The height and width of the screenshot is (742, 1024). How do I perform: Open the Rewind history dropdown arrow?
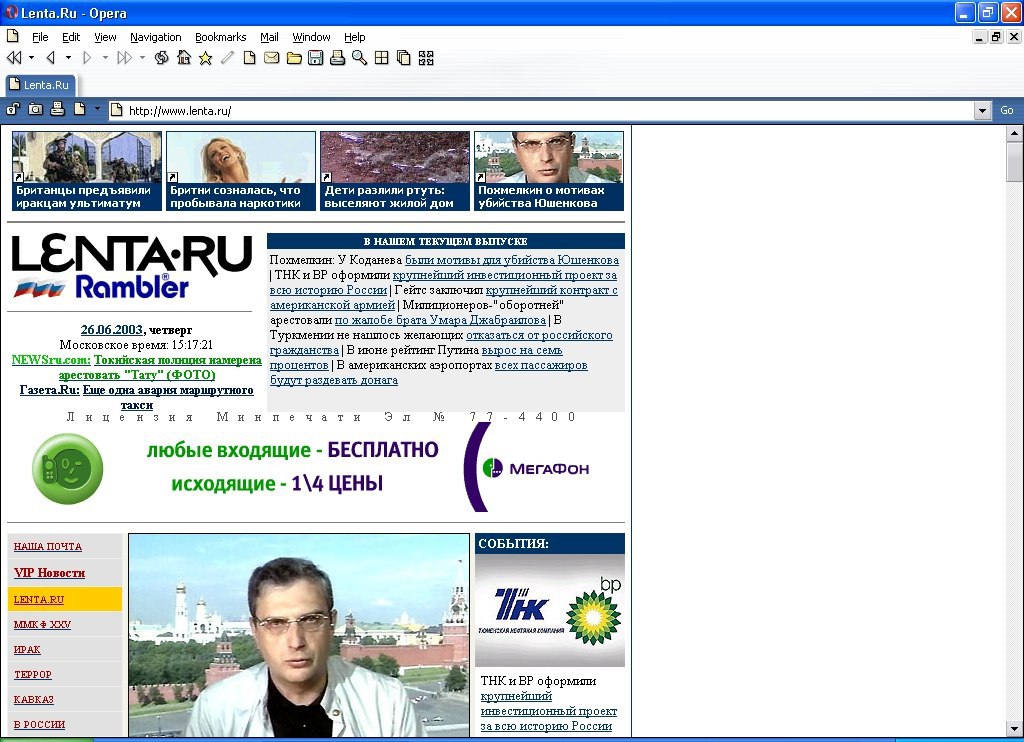[31, 57]
